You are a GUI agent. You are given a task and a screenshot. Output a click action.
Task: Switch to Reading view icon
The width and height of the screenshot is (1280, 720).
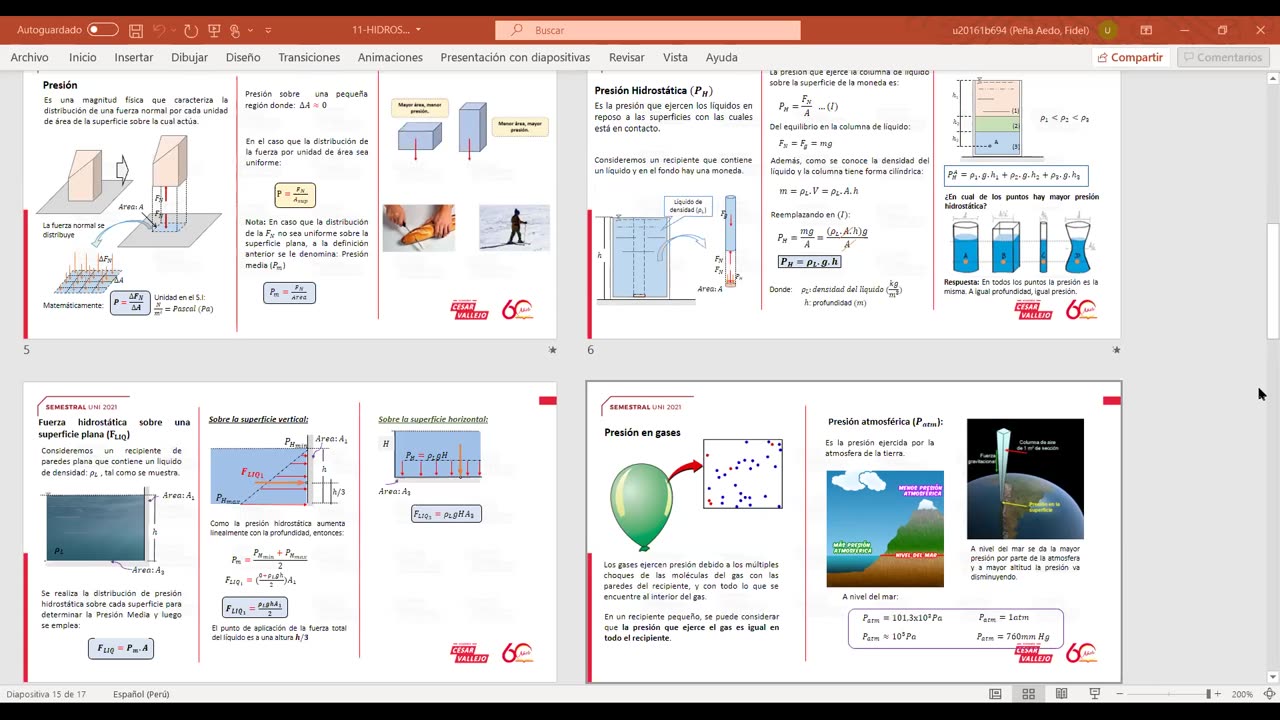(x=1061, y=694)
